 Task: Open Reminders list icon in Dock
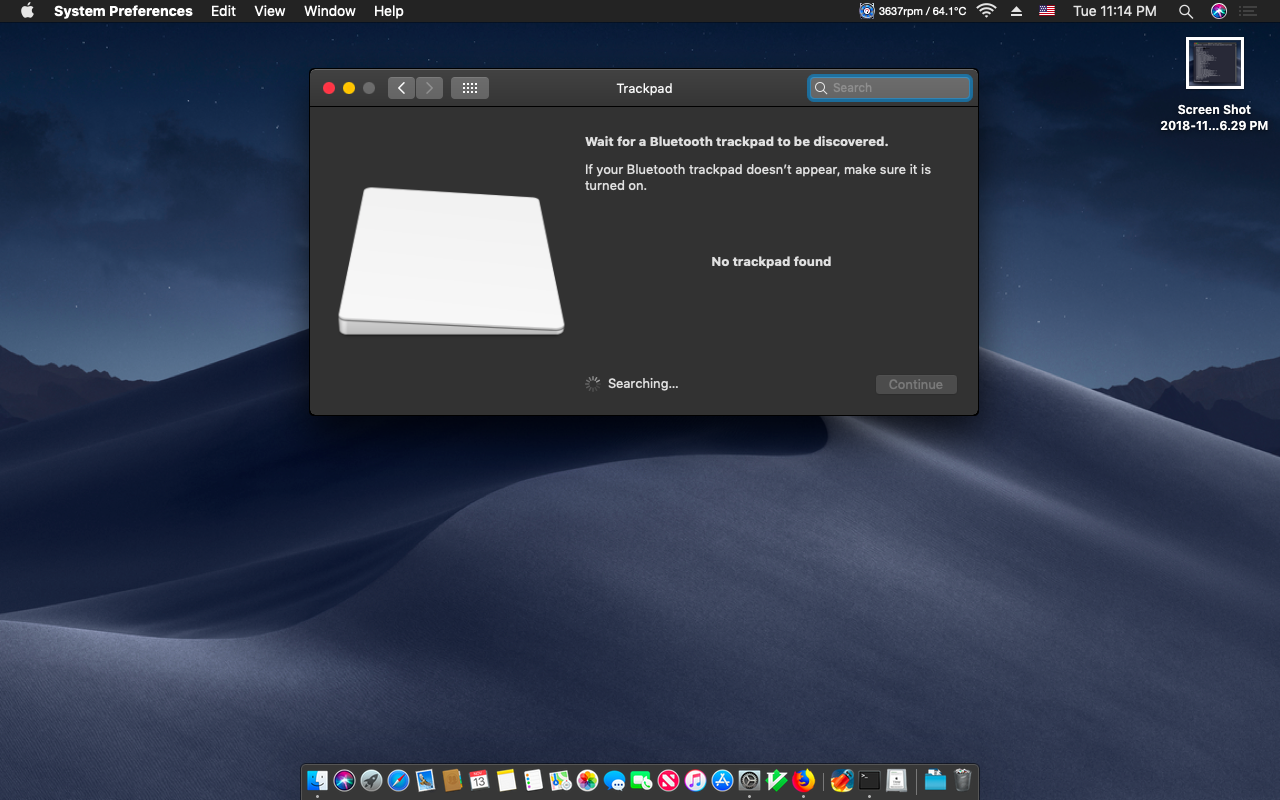tap(533, 780)
